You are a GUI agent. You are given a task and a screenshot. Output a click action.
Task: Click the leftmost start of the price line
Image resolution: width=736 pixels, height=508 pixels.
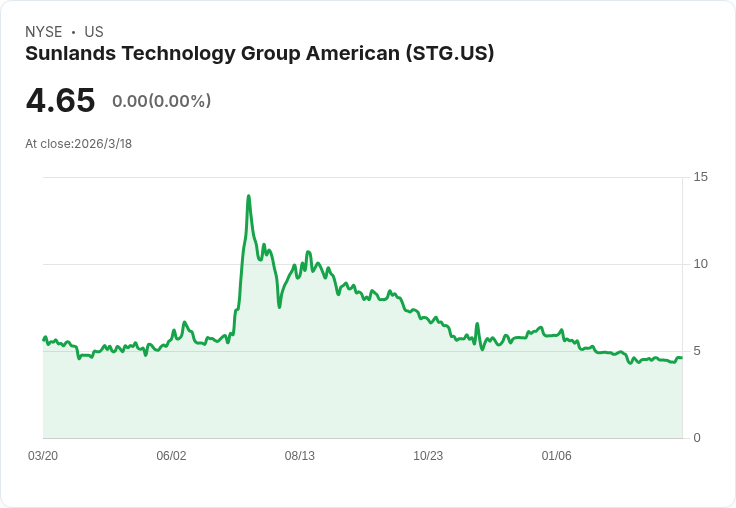[44, 339]
